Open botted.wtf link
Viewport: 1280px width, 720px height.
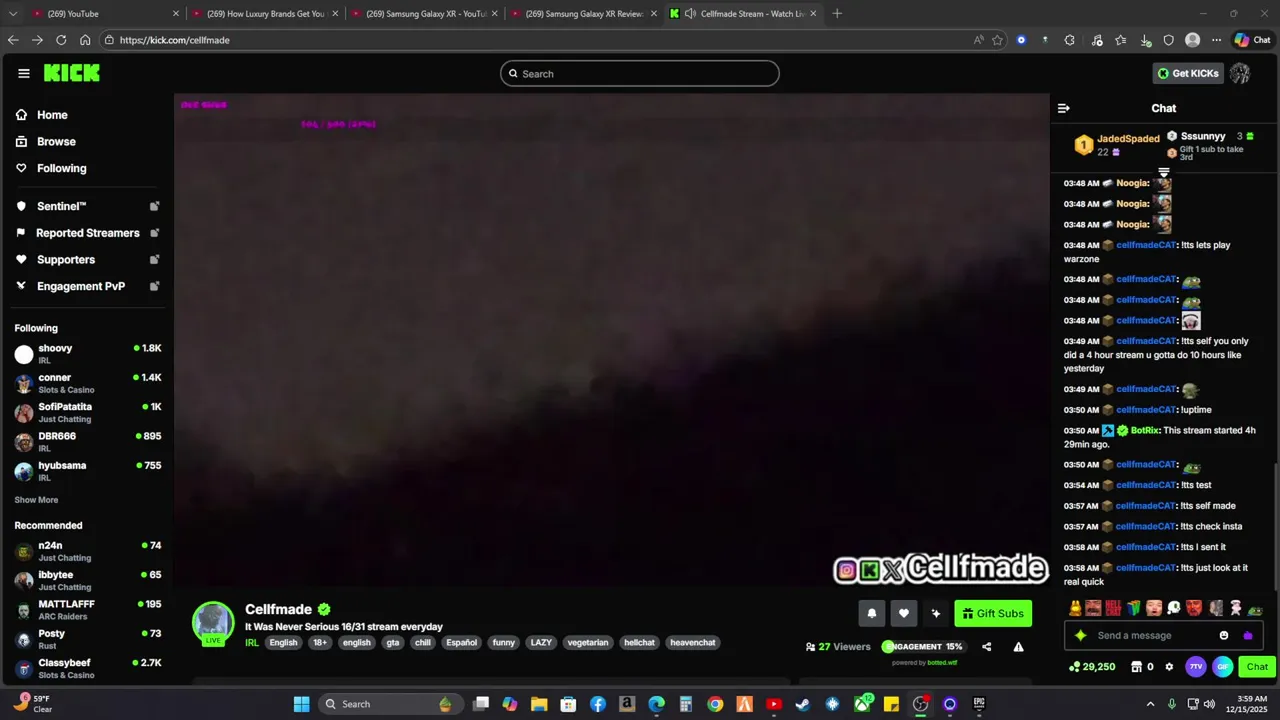[942, 662]
